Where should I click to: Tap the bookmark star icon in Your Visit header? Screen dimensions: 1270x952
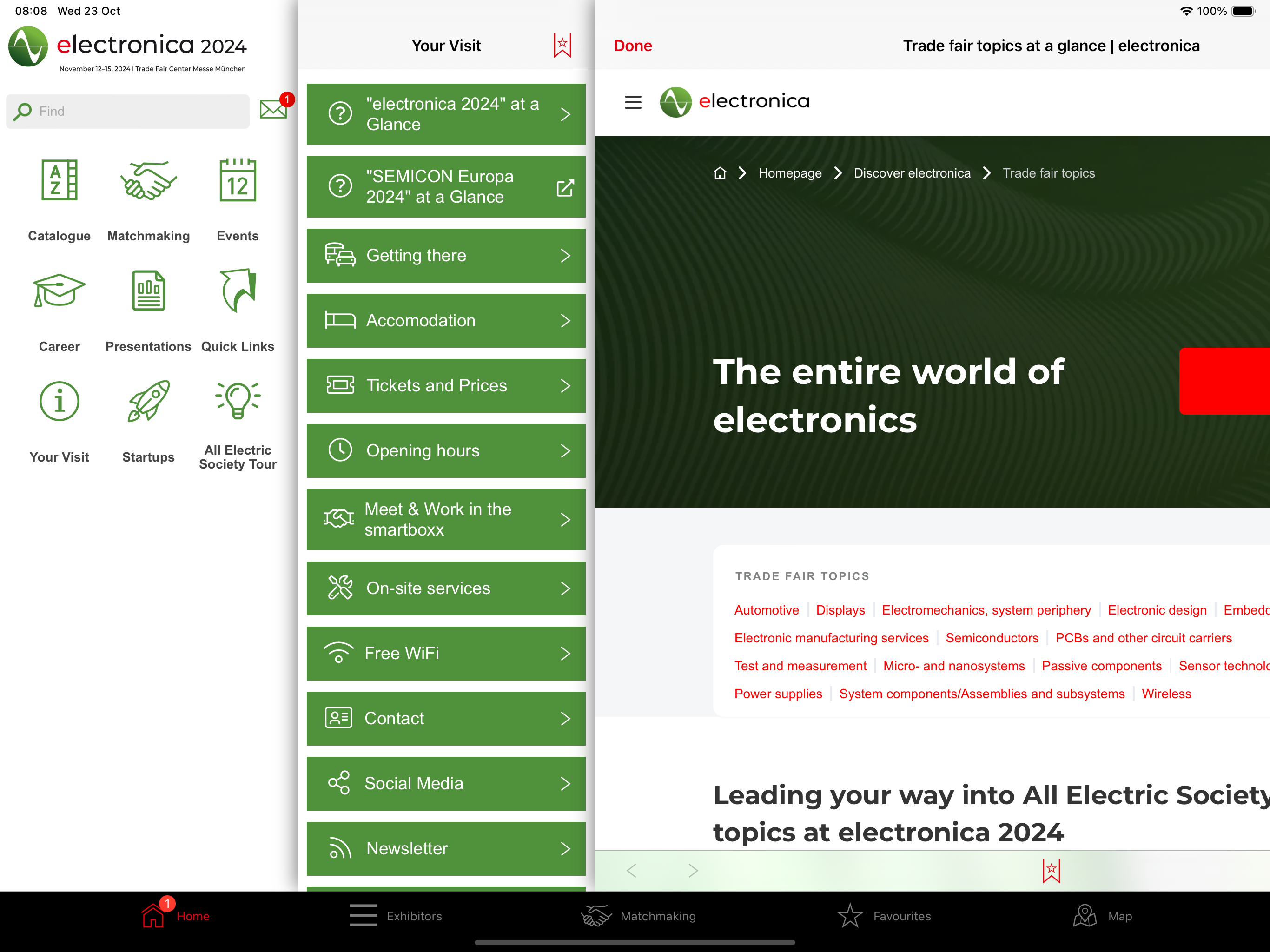click(x=562, y=46)
